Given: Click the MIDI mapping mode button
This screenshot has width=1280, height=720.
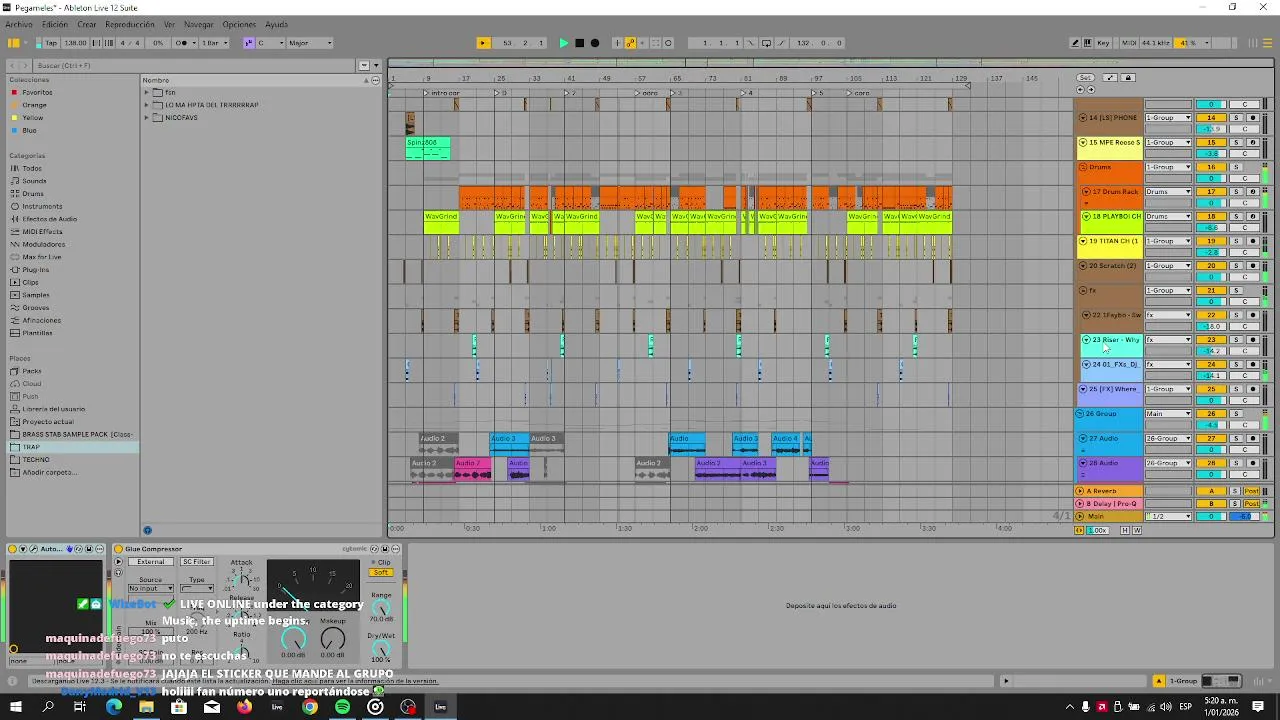Looking at the screenshot, I should pos(1129,43).
